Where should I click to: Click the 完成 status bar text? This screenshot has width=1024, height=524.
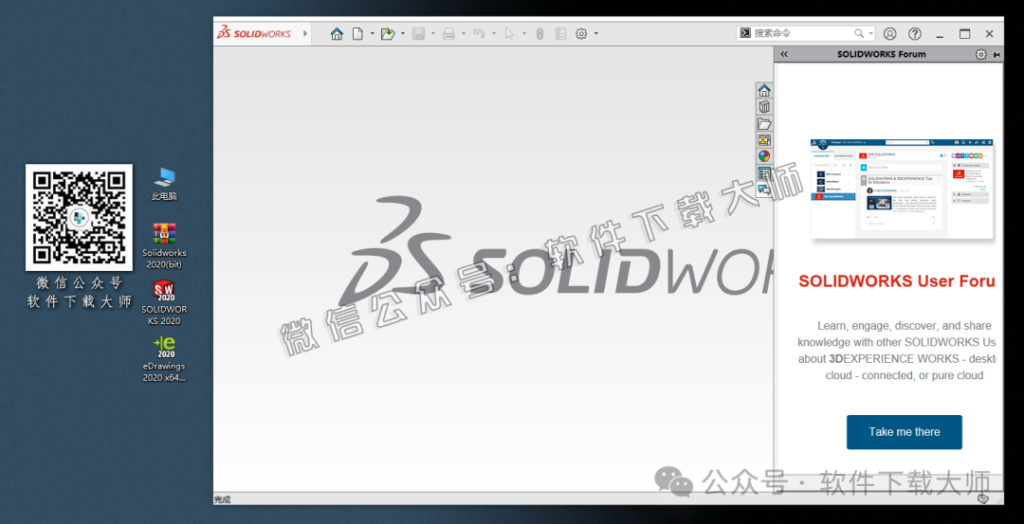point(223,500)
